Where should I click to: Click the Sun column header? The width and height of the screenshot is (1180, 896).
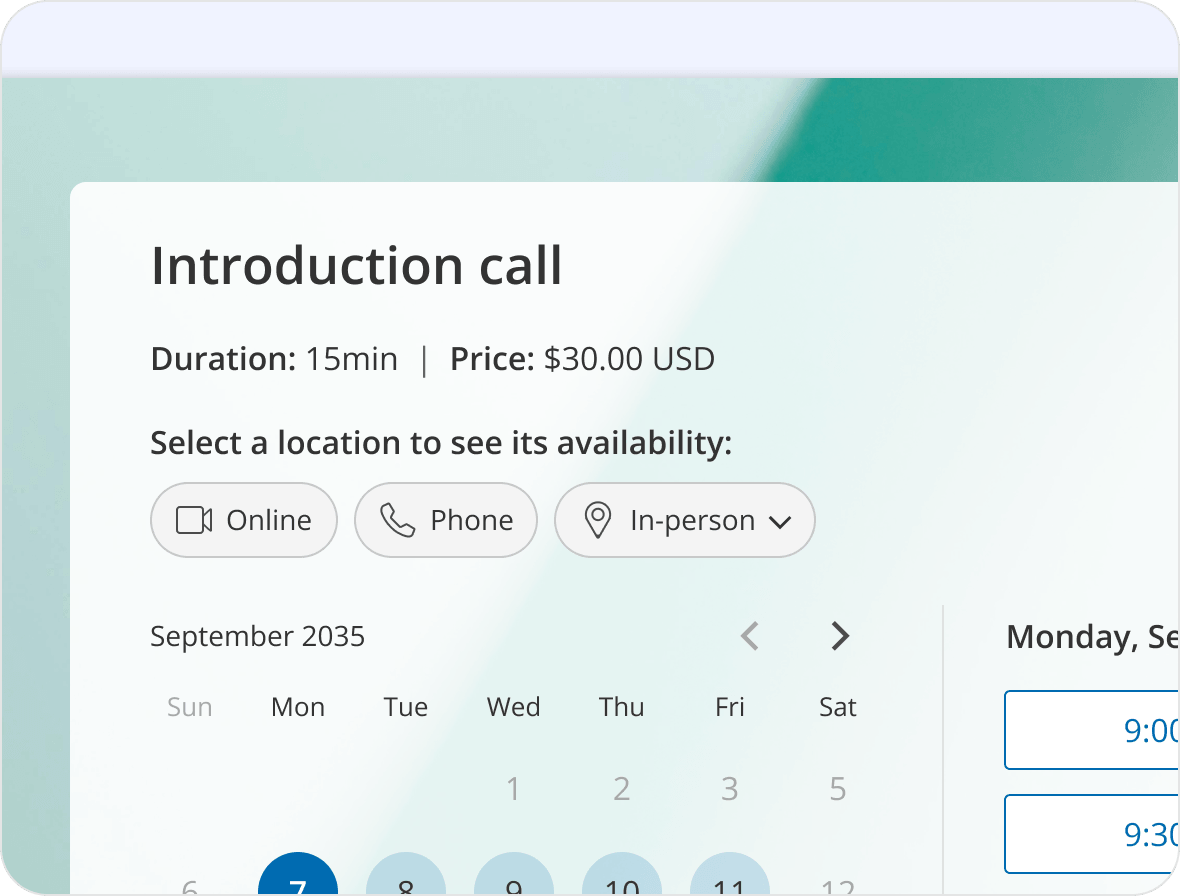point(190,707)
